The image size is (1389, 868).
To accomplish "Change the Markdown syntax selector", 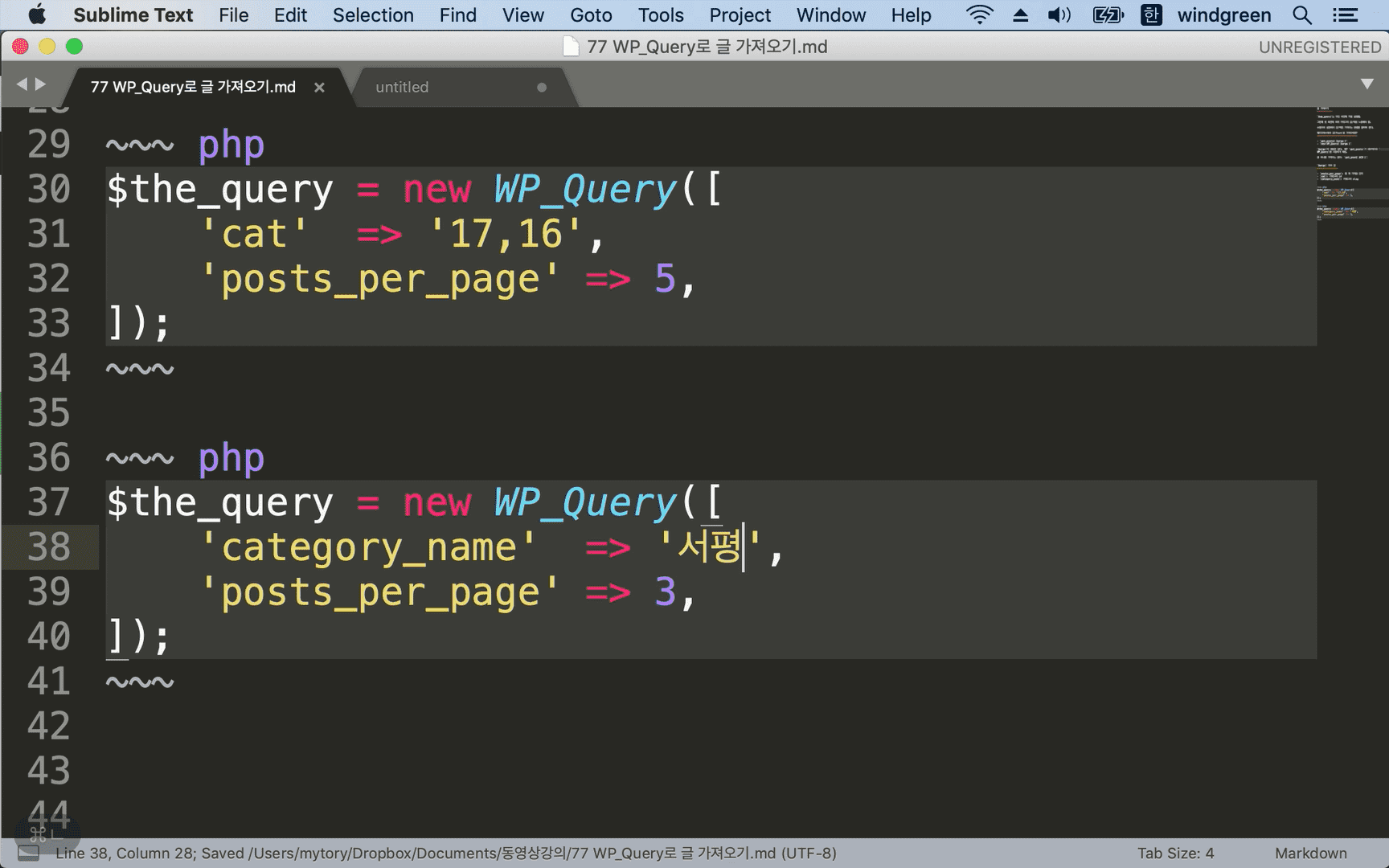I will (x=1310, y=853).
